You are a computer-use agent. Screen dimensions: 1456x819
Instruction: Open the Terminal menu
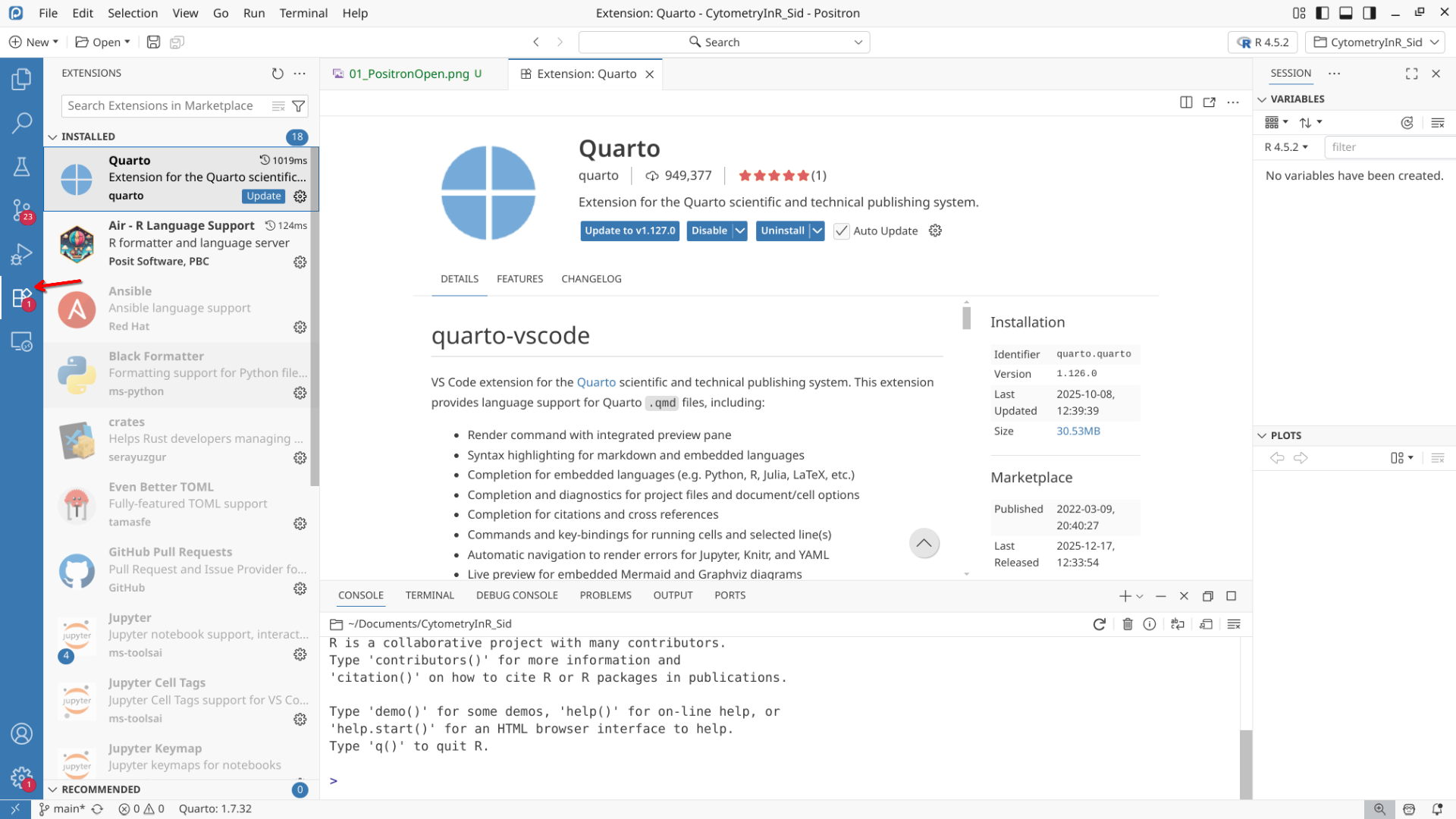[x=303, y=13]
